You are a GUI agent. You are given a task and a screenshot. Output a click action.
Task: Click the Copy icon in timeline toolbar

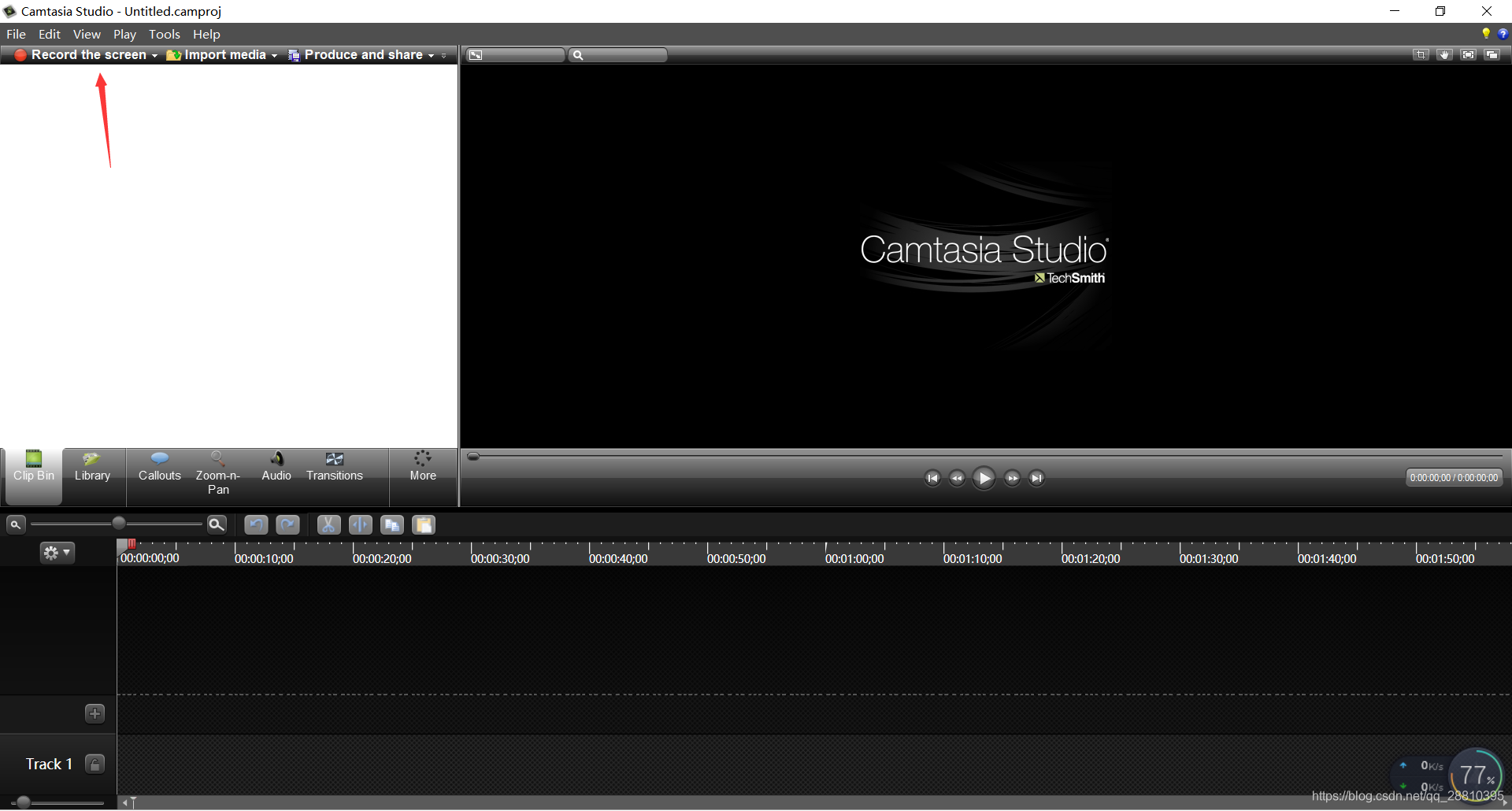click(392, 525)
